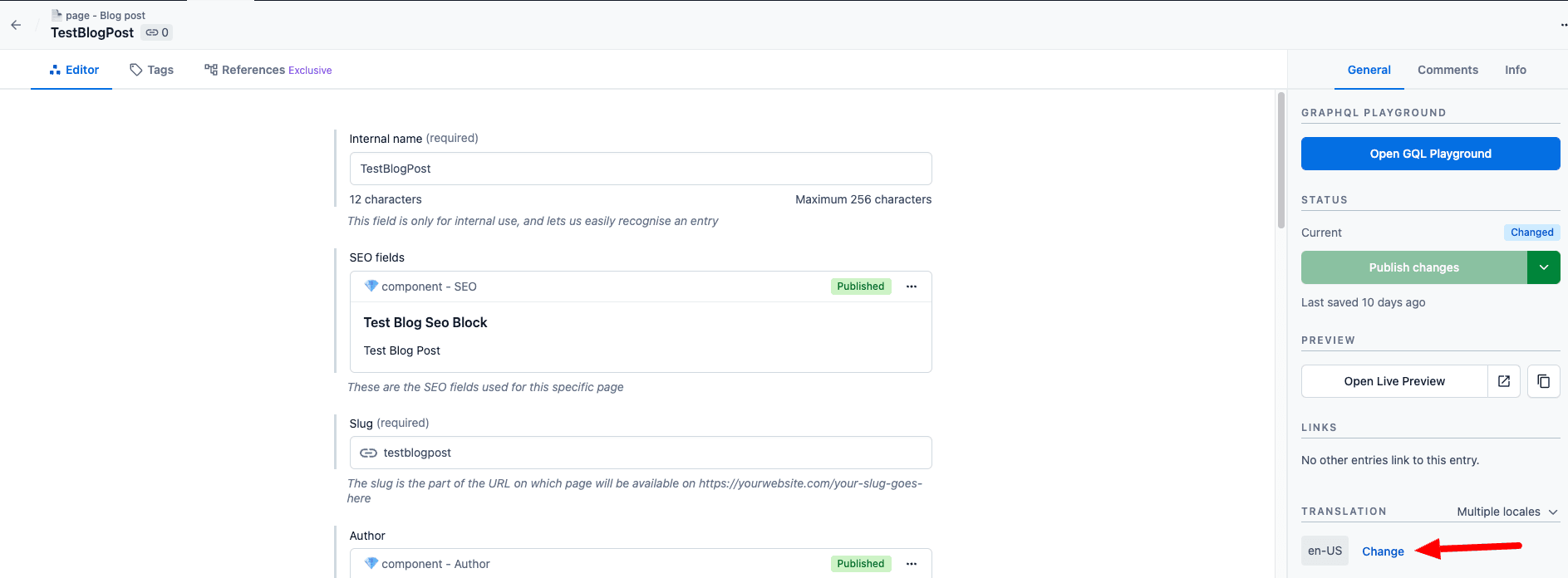
Task: Copy the live preview URL icon
Action: [x=1543, y=381]
